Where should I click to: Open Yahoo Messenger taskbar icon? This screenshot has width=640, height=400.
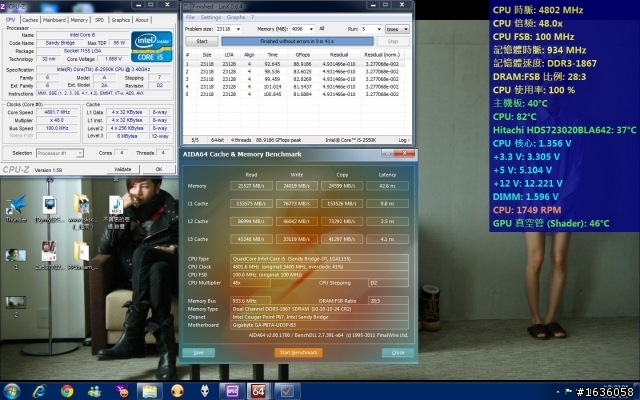122,391
